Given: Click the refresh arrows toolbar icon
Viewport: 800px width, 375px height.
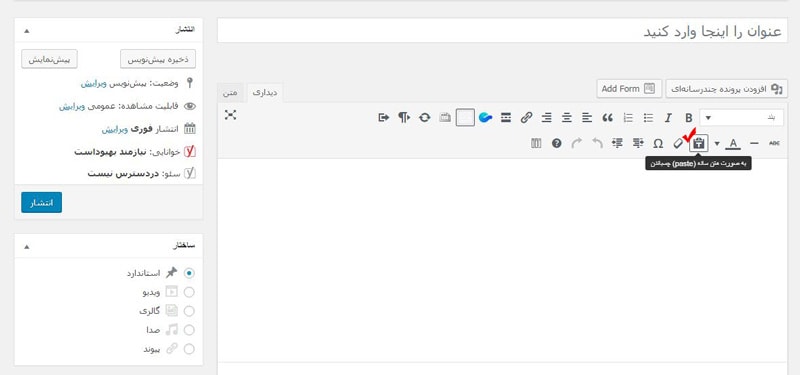Looking at the screenshot, I should click(424, 118).
